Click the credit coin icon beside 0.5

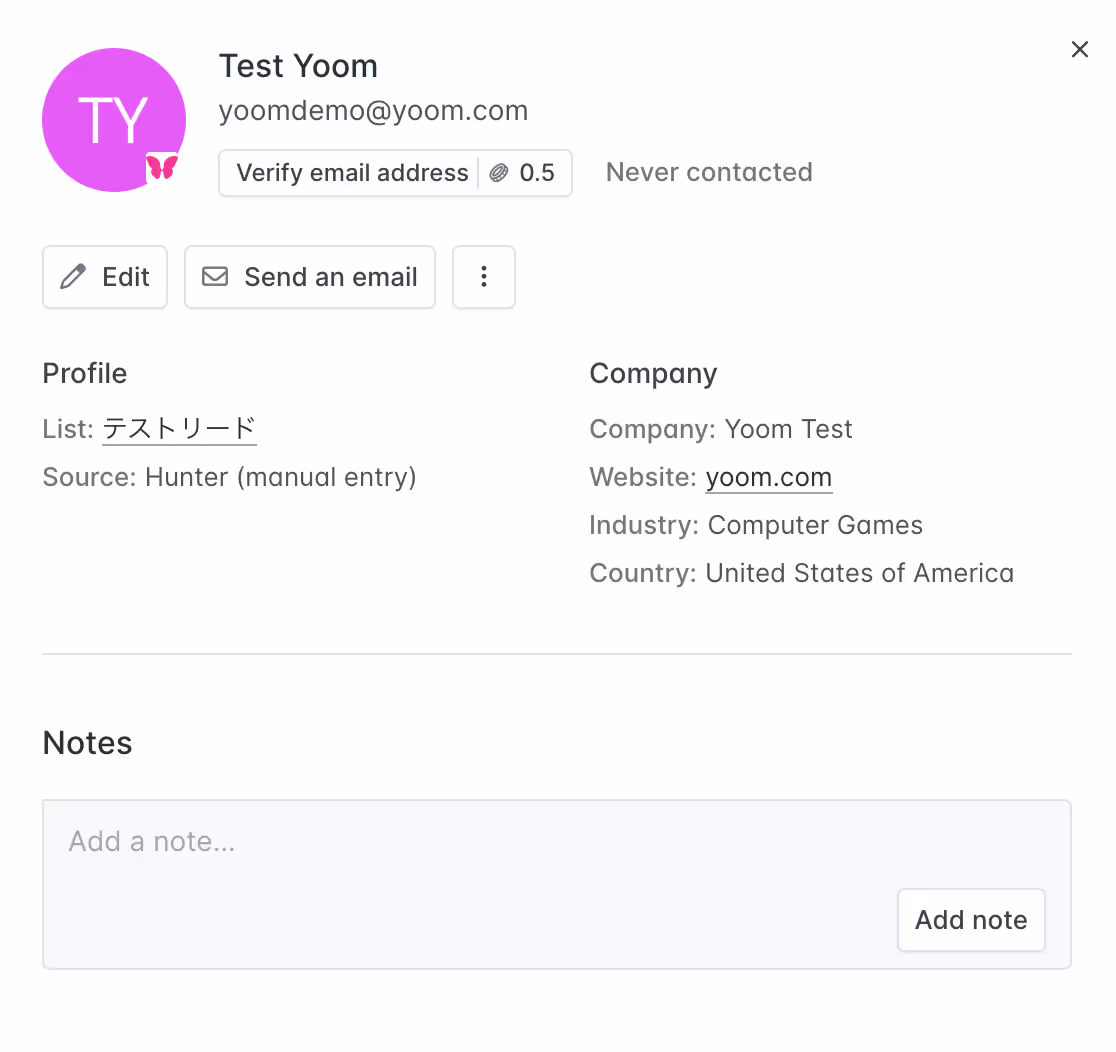coord(498,173)
